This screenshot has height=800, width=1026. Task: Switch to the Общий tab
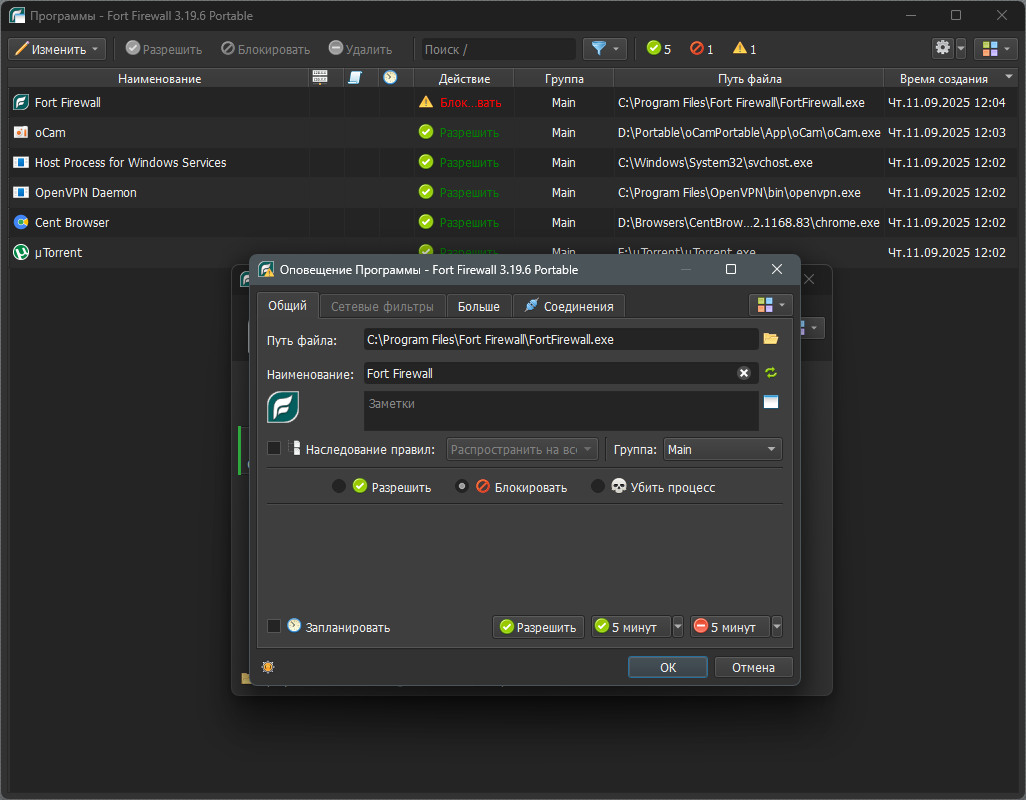[x=287, y=305]
